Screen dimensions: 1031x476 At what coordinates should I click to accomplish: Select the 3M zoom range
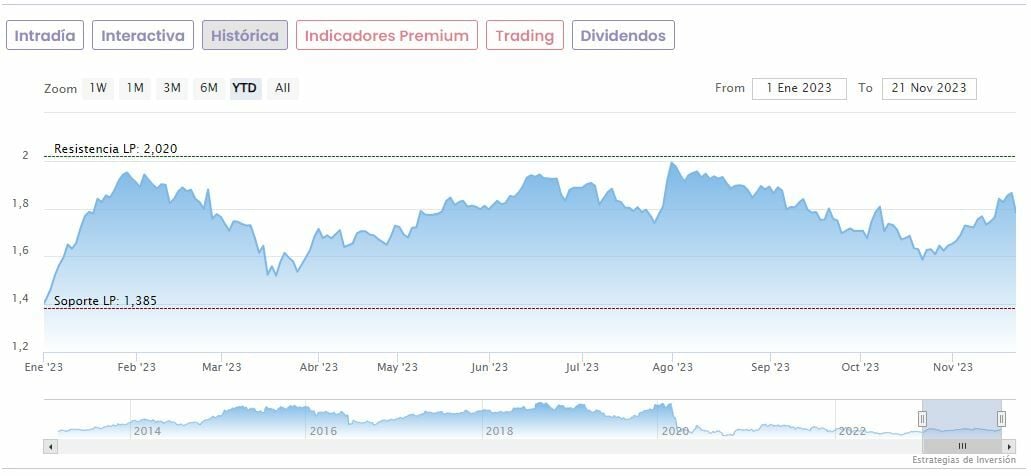(x=172, y=88)
